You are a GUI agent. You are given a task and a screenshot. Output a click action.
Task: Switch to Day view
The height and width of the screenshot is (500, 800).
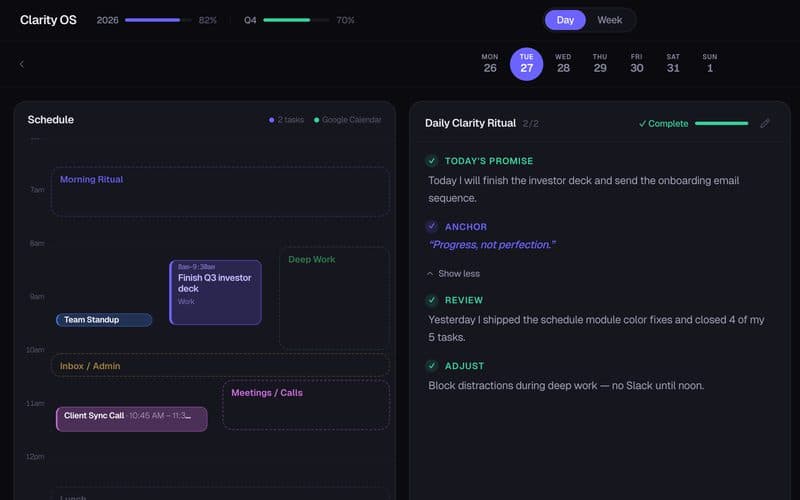[x=565, y=20]
